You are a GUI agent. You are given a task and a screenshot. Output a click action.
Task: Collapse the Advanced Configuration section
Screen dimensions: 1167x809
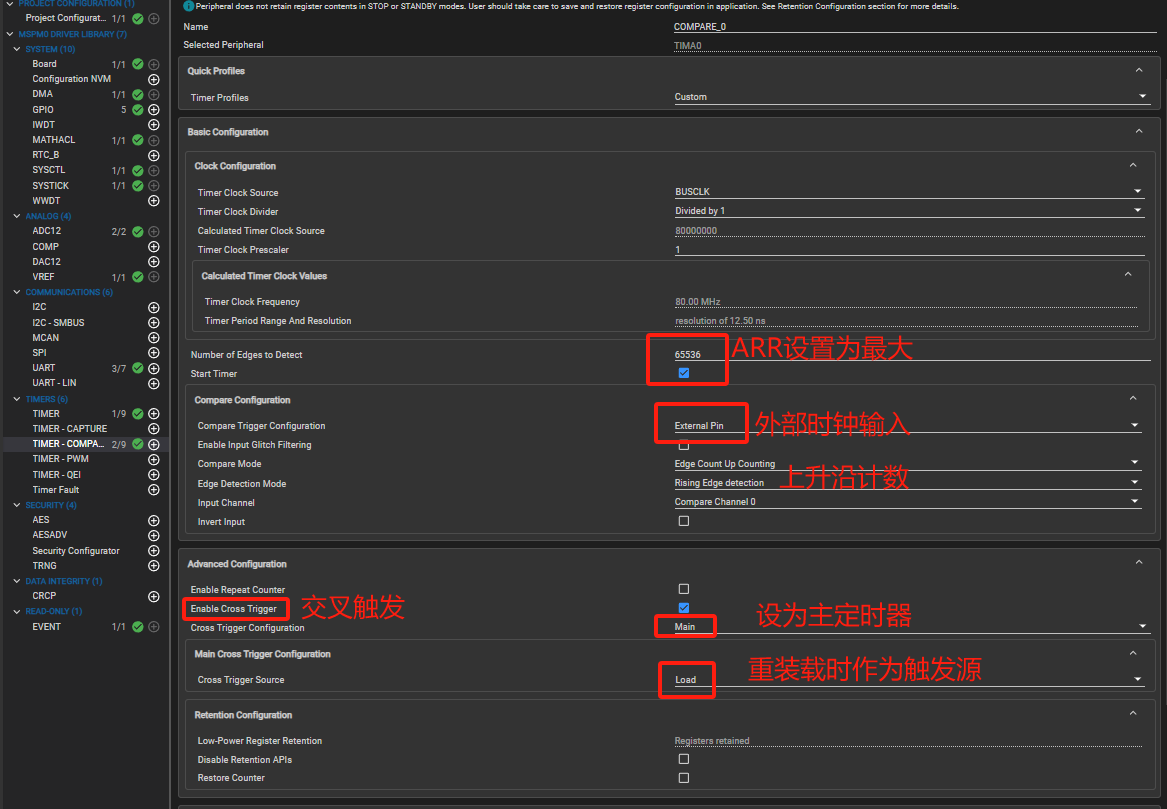1139,563
